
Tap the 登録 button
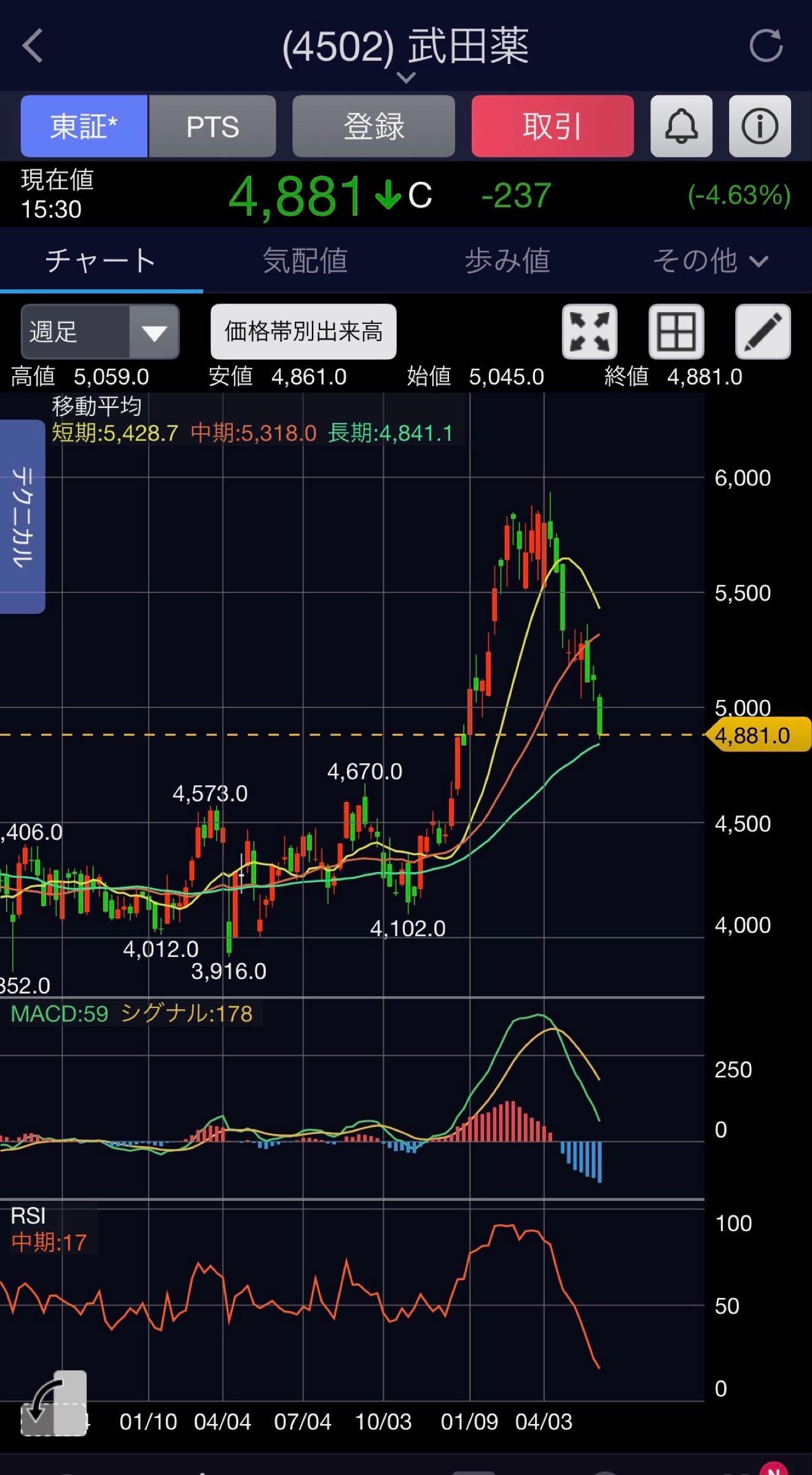coord(373,126)
